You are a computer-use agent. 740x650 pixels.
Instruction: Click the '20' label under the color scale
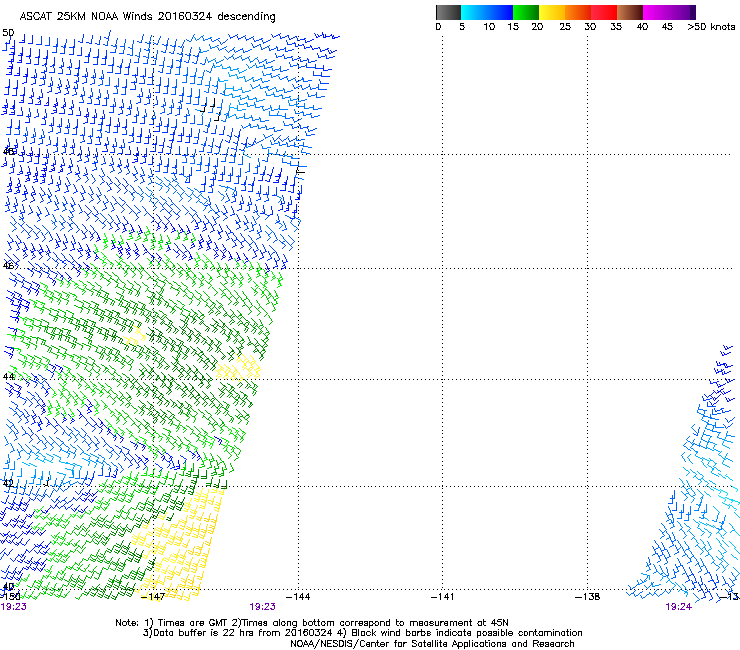pyautogui.click(x=537, y=27)
